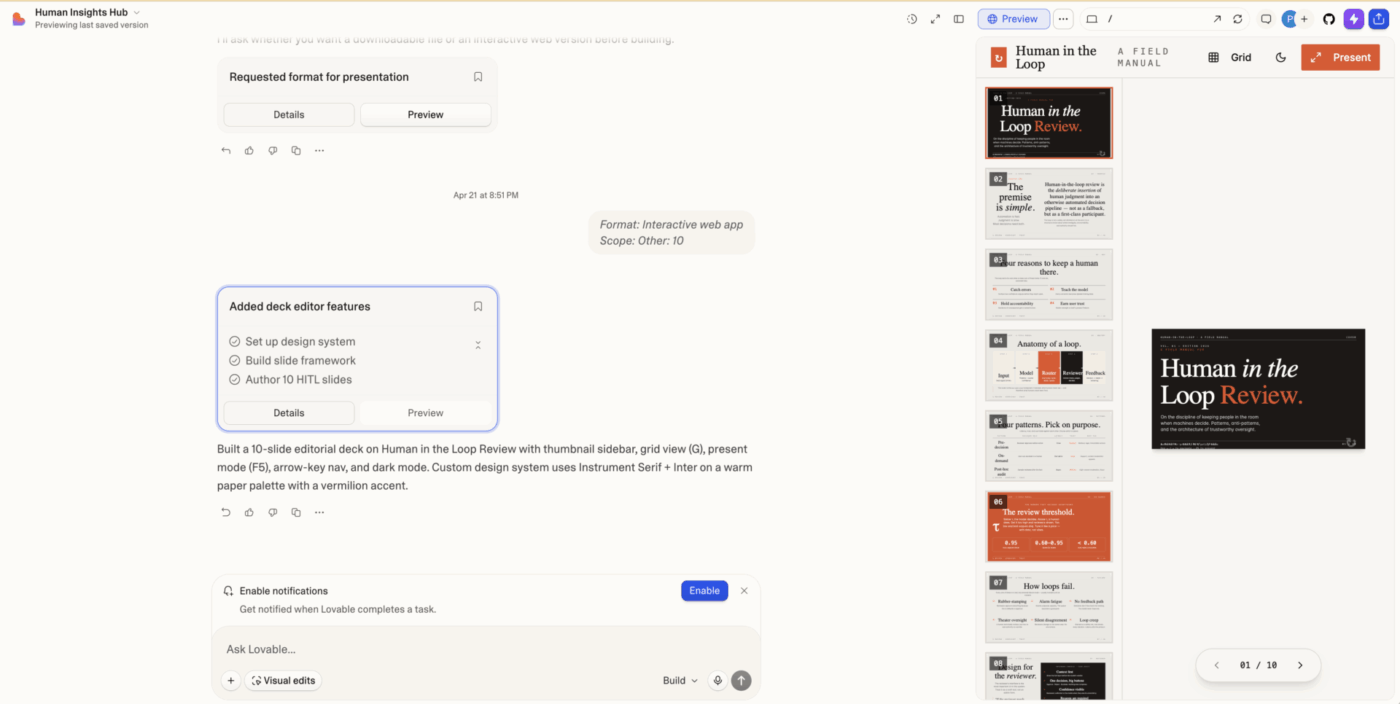
Task: Click thumbs down under the deck summary message
Action: pyautogui.click(x=272, y=512)
